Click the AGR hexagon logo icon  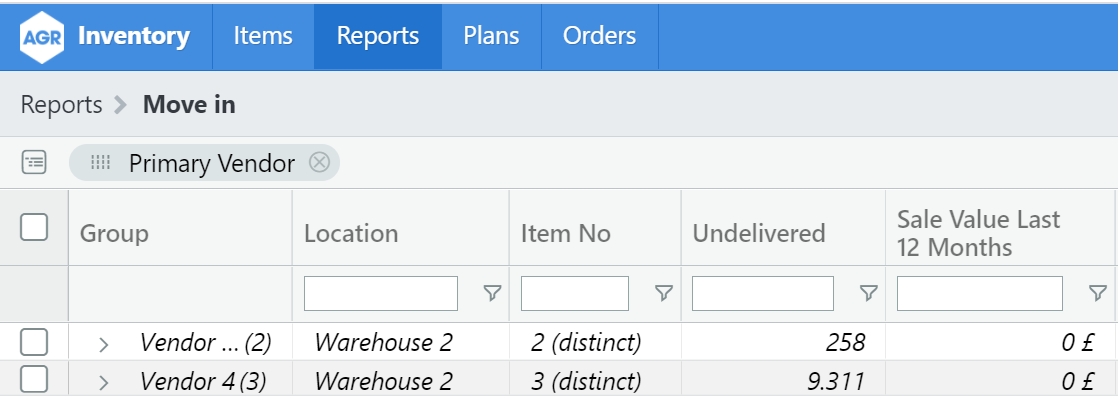point(42,37)
